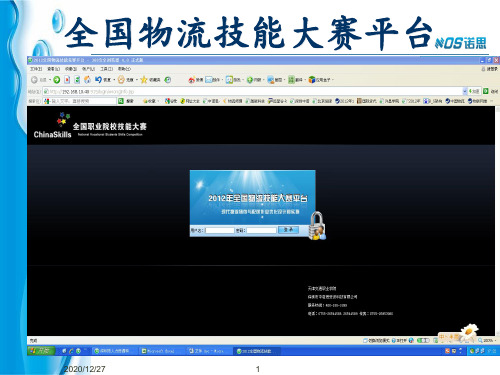The height and width of the screenshot is (375, 500).
Task: Click the Stop loading page icon
Action: tap(67, 80)
